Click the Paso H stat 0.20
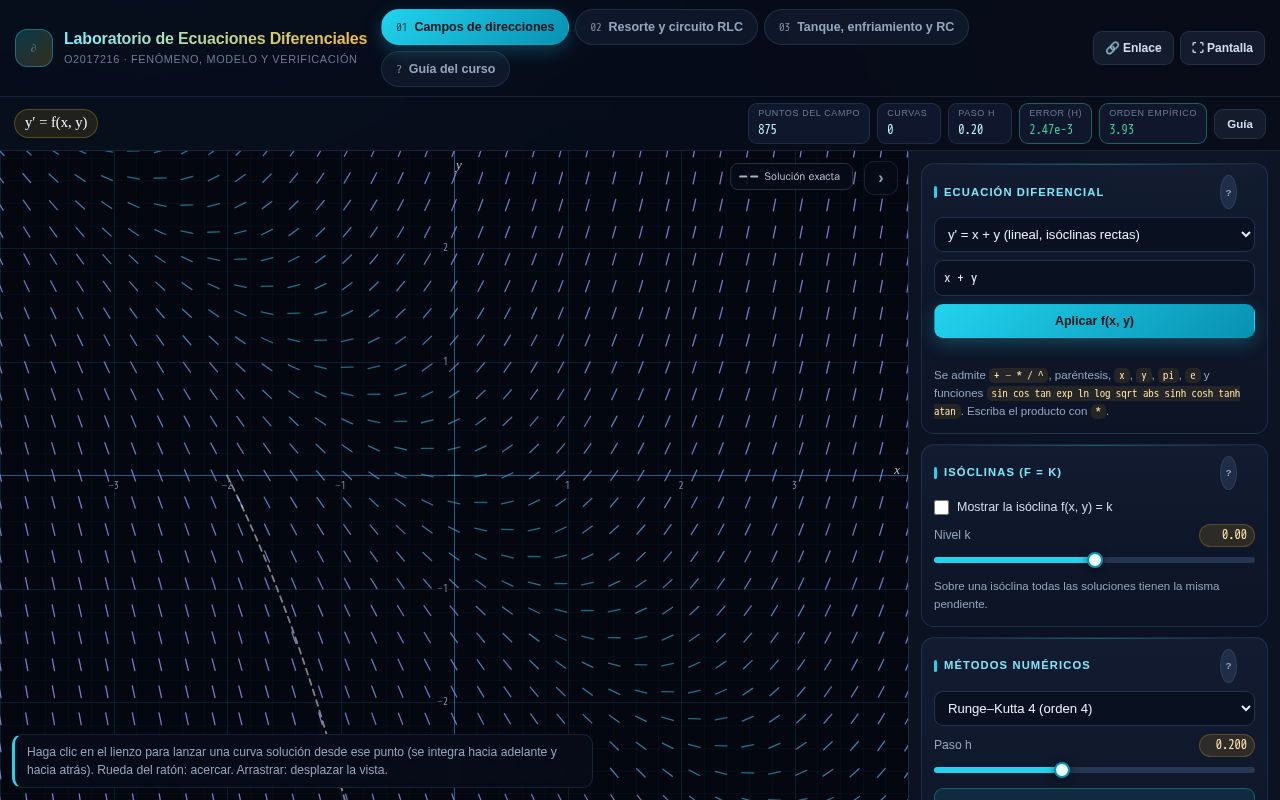The image size is (1280, 800). tap(980, 124)
